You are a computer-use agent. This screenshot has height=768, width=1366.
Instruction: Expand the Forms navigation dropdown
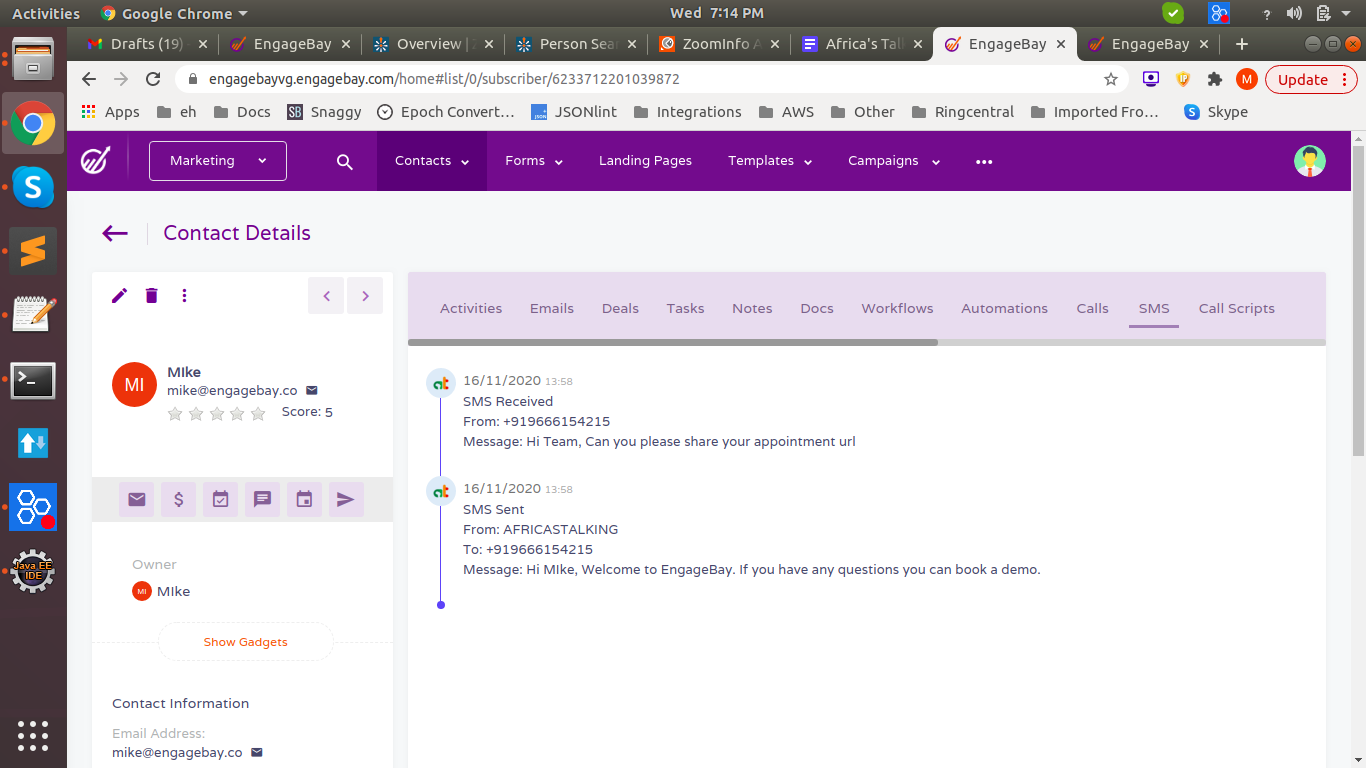(534, 161)
